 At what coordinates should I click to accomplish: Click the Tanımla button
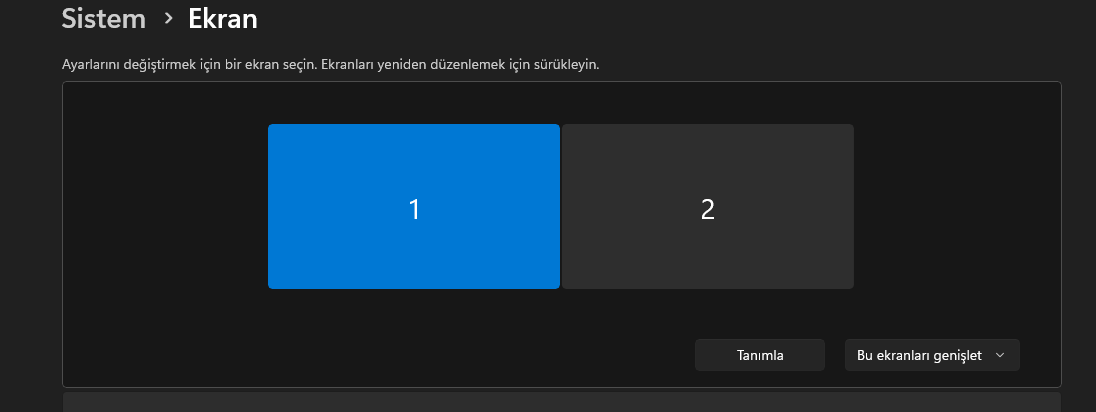point(760,355)
